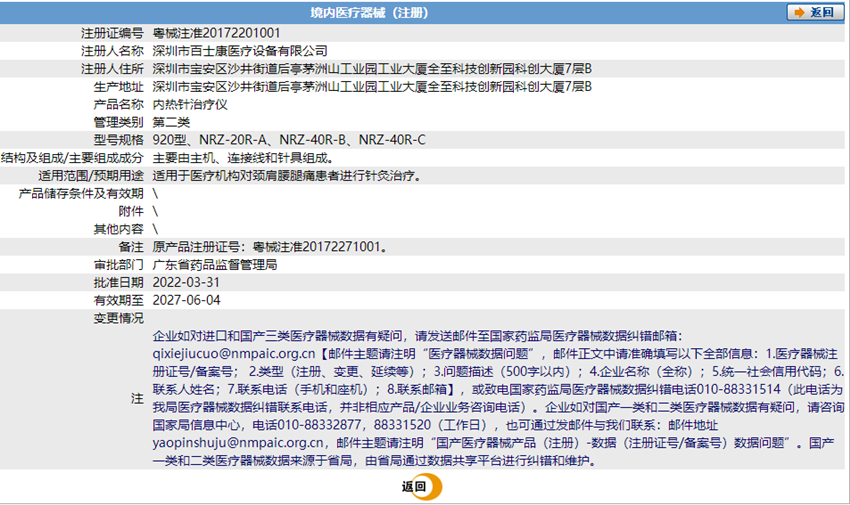Click approval date 2022-03-31
Image resolution: width=850 pixels, height=505 pixels.
coord(186,282)
